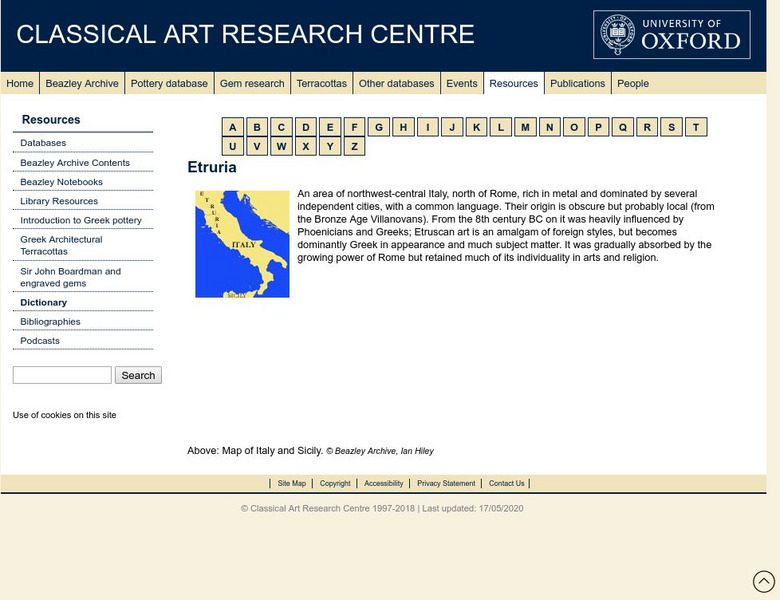780x600 pixels.
Task: Open Databases in the sidebar
Action: point(43,143)
